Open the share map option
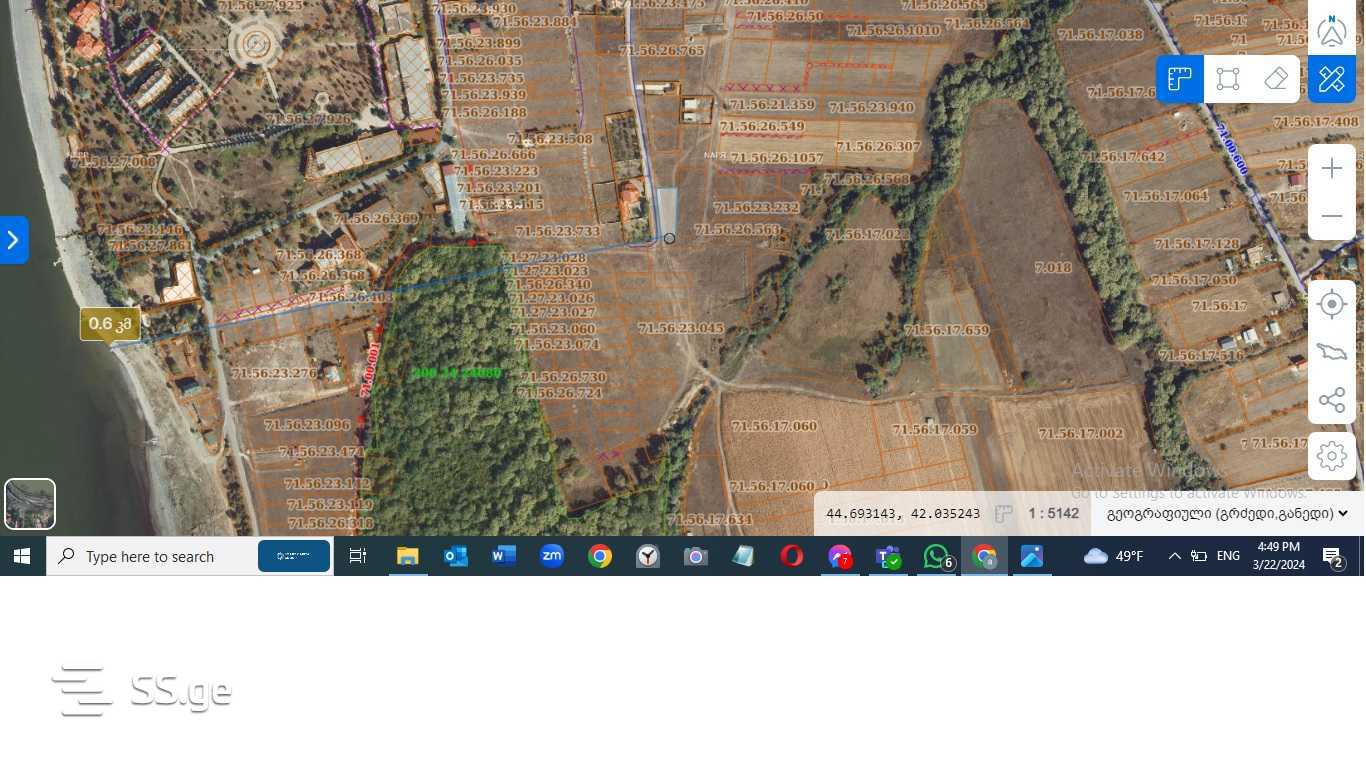This screenshot has width=1366, height=768. [1332, 401]
